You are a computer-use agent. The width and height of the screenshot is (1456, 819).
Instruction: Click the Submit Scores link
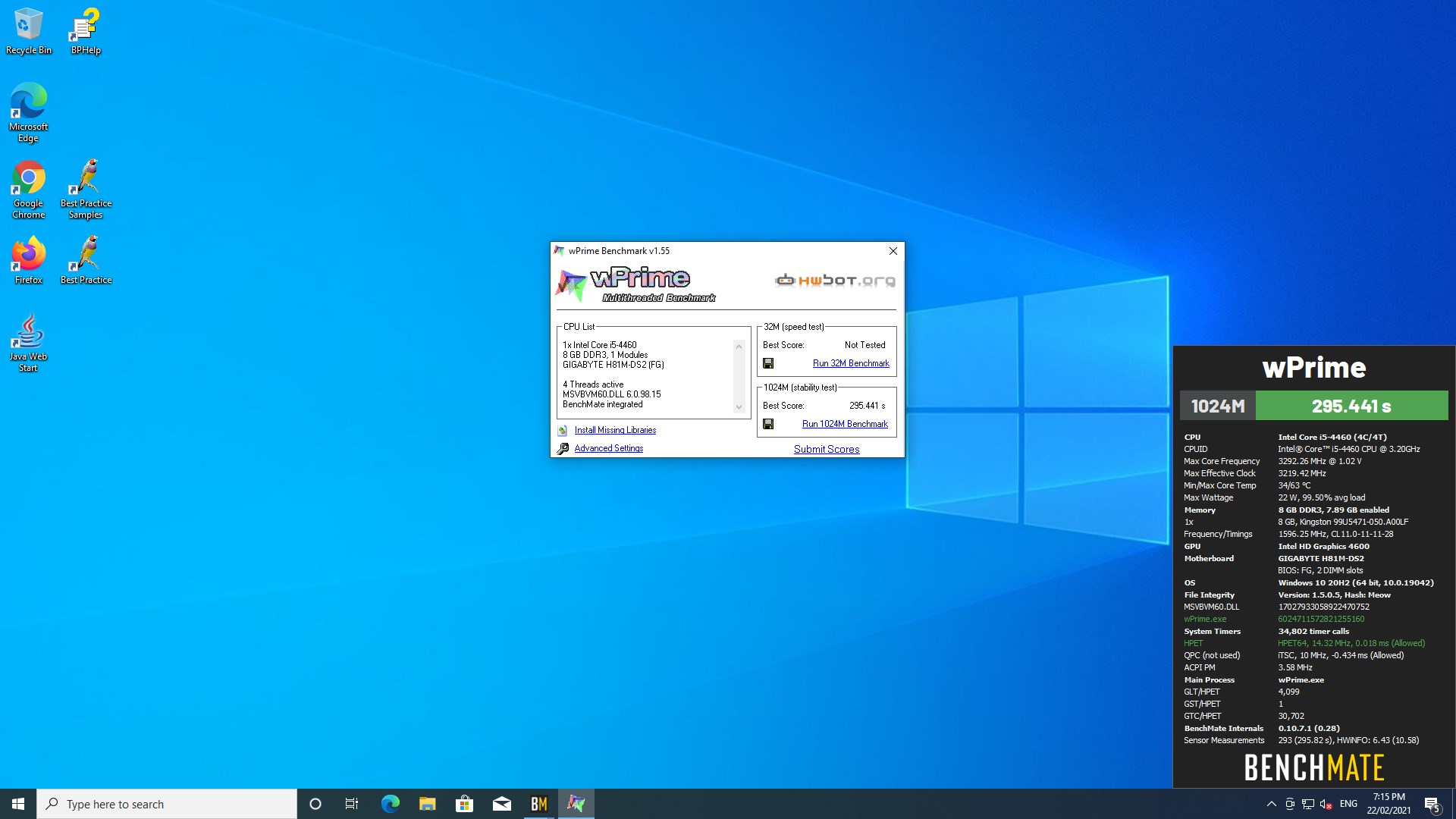827,449
